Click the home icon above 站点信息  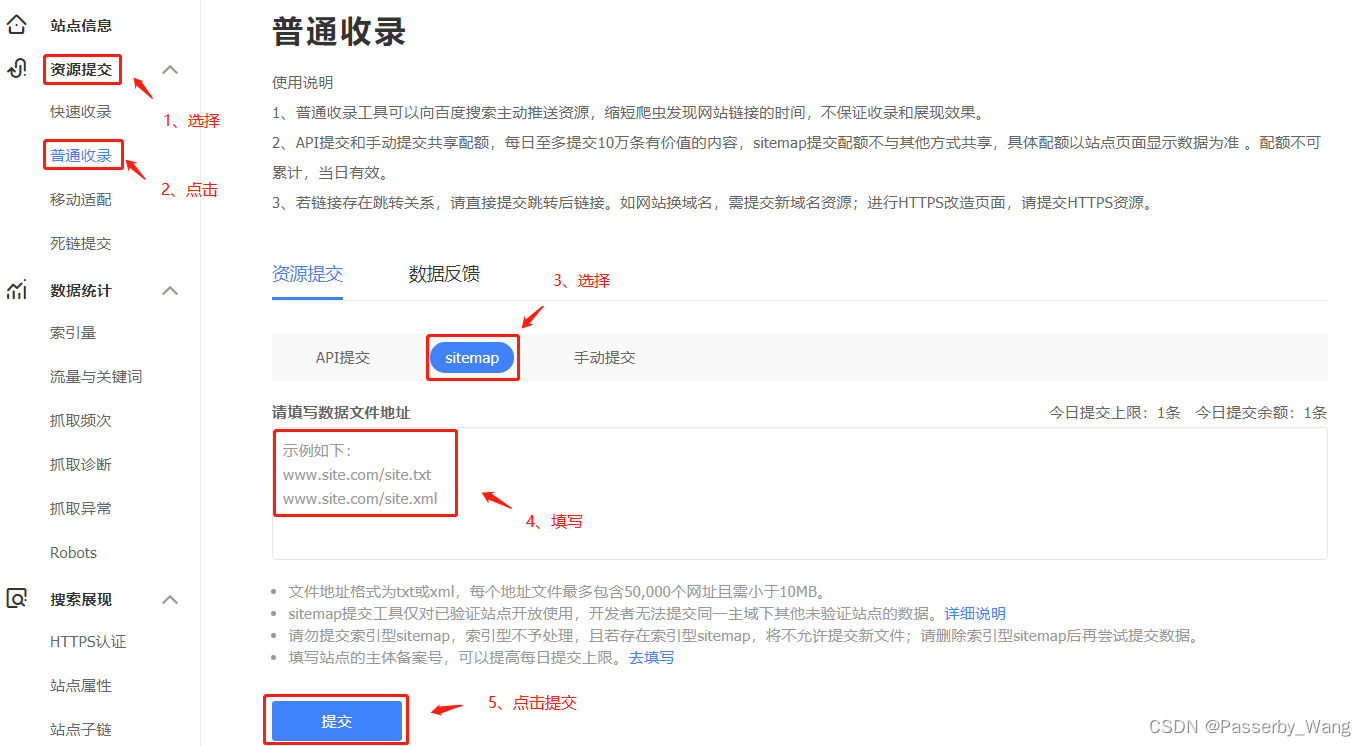point(16,23)
